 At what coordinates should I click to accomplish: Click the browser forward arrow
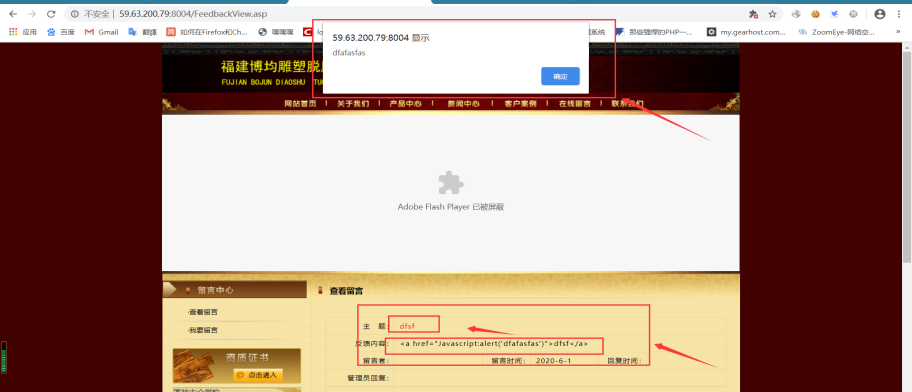coord(32,14)
